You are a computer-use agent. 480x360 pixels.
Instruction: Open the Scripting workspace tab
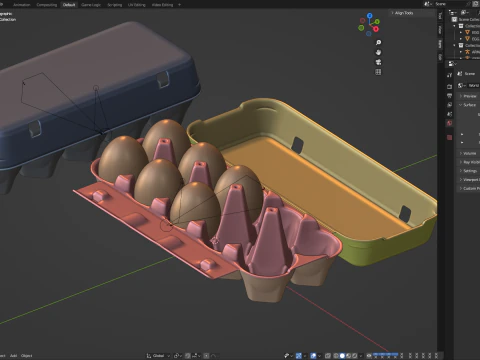114,5
